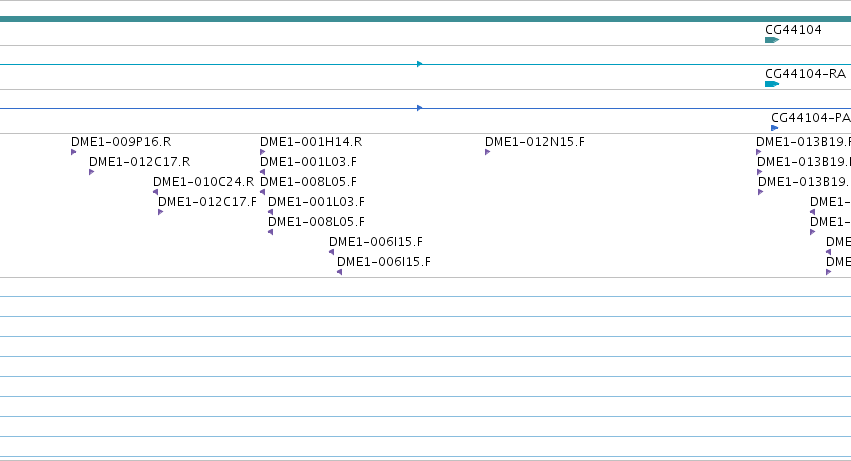Click the CG44104-RA transcript arrow glyph
851x461 pixels.
tap(772, 84)
